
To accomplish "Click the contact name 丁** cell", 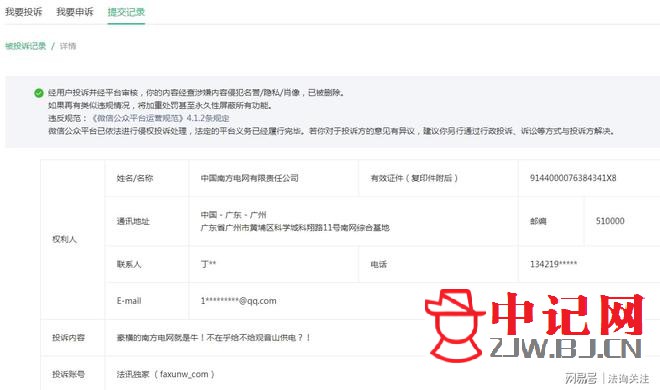I will pyautogui.click(x=208, y=264).
